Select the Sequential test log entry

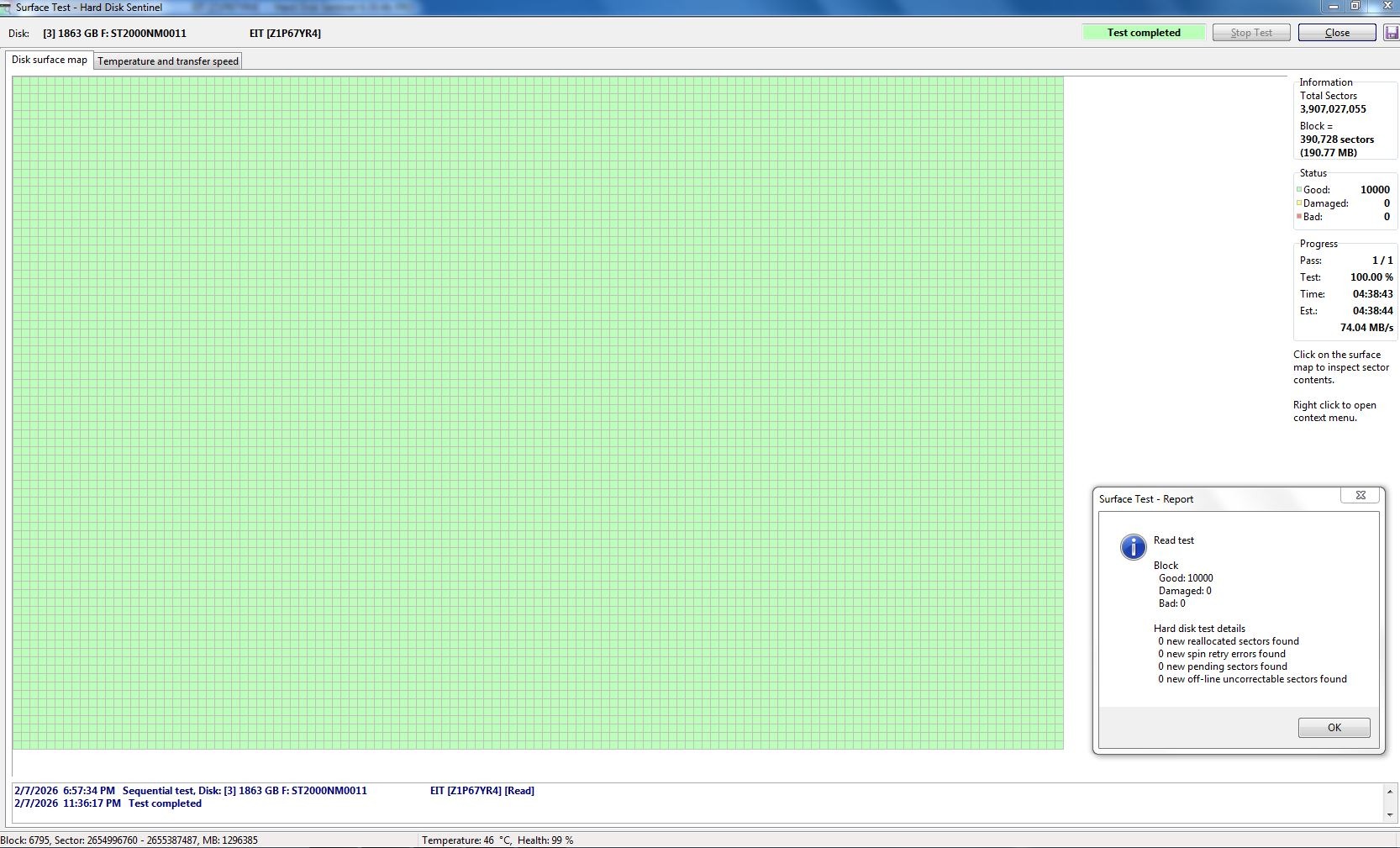244,791
